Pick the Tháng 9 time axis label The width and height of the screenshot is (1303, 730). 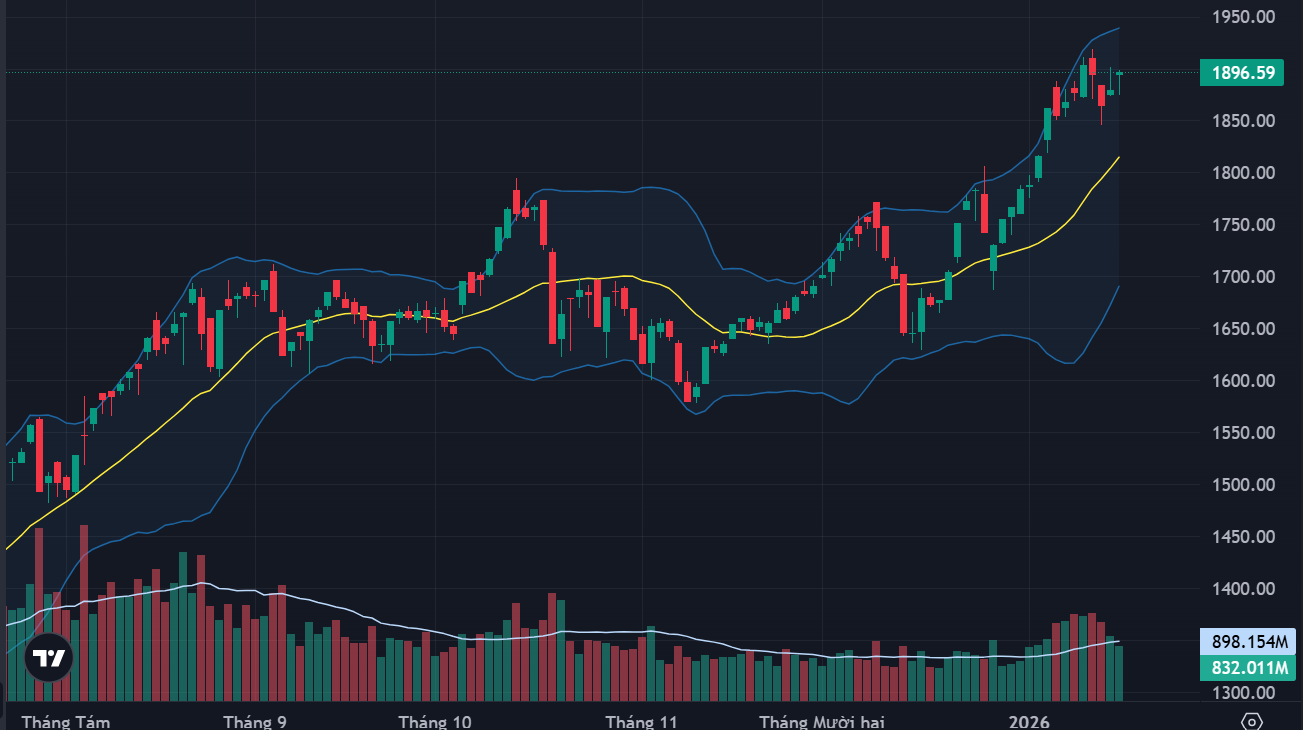click(255, 721)
